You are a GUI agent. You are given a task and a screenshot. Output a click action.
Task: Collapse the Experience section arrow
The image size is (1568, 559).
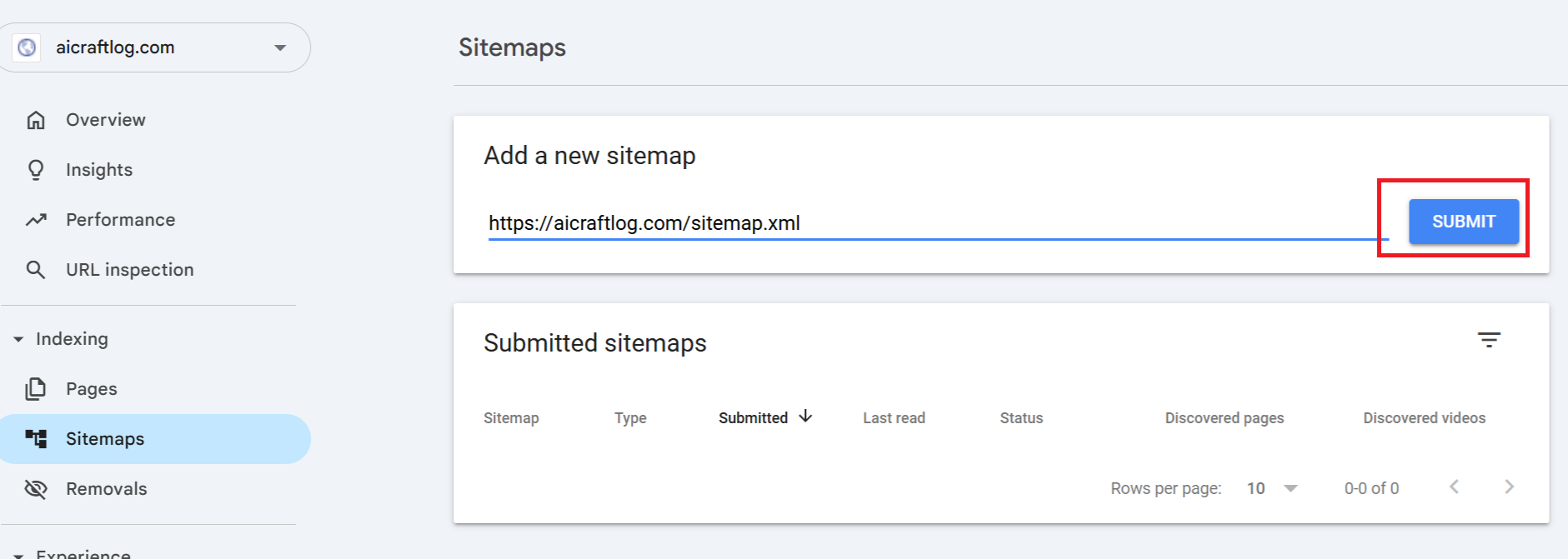pos(18,555)
